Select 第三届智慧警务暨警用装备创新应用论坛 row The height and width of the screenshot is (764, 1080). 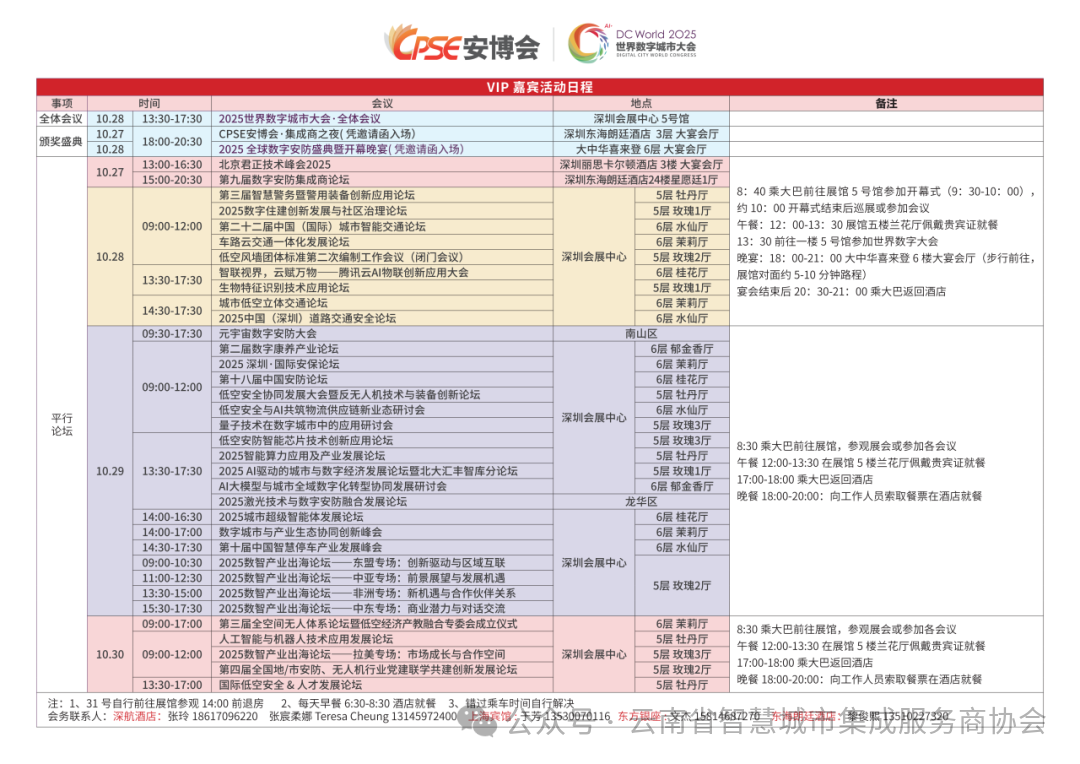(x=382, y=195)
